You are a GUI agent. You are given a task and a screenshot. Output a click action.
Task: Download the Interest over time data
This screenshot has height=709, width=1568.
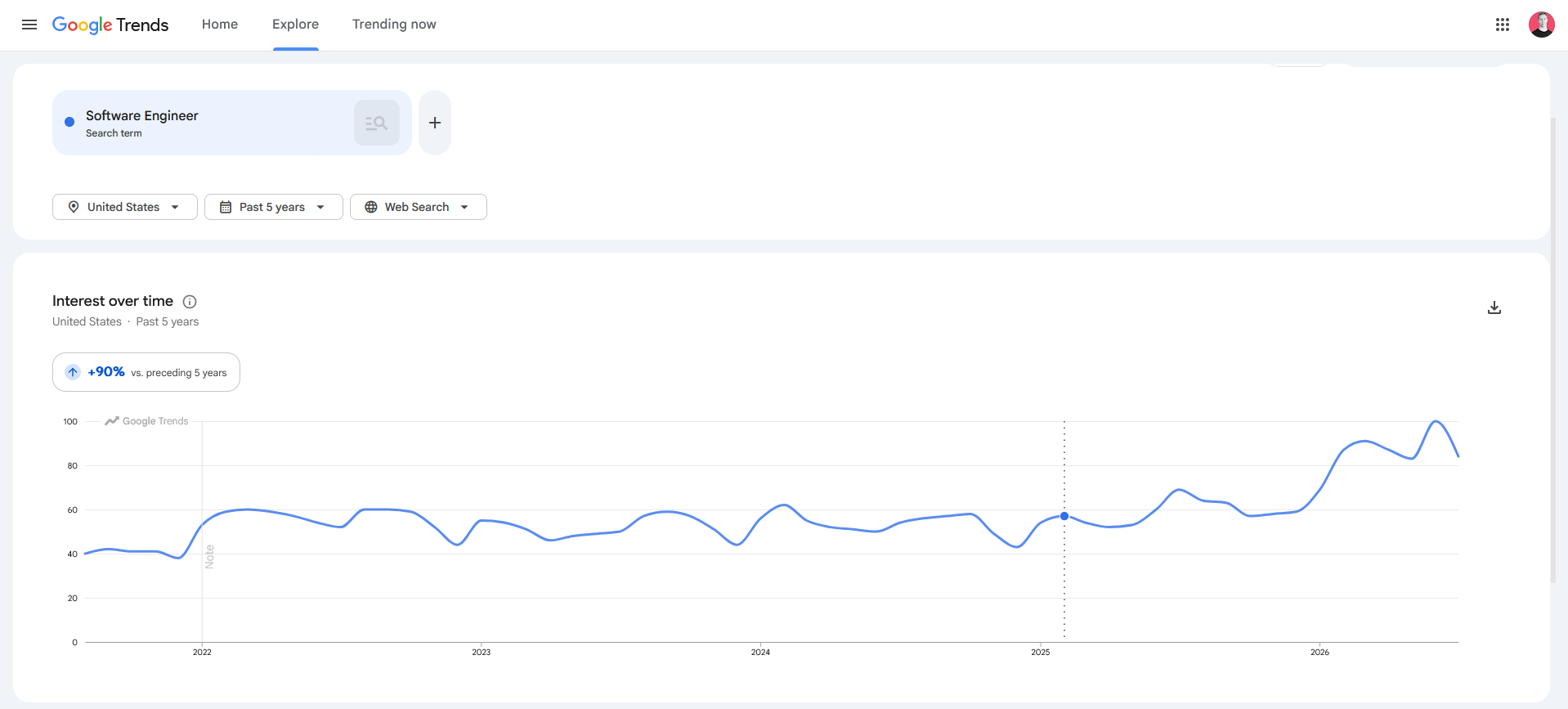coord(1494,307)
